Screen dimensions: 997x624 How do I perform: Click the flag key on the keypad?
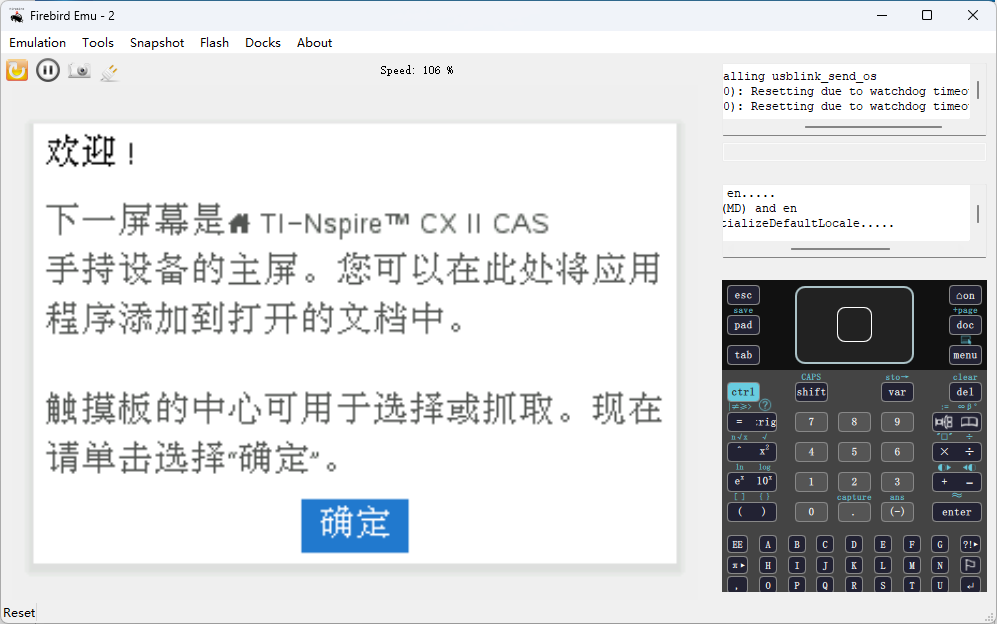tap(970, 565)
